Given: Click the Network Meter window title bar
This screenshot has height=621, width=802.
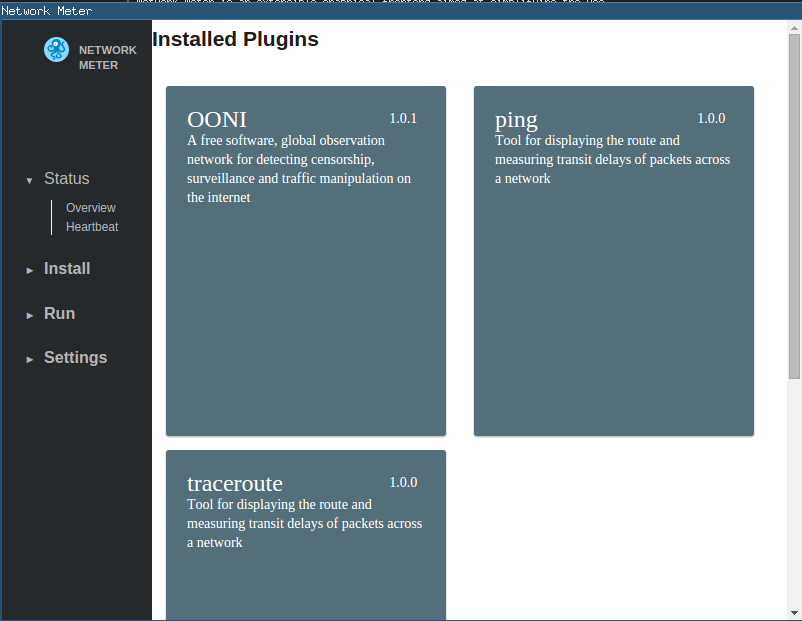Looking at the screenshot, I should point(401,11).
